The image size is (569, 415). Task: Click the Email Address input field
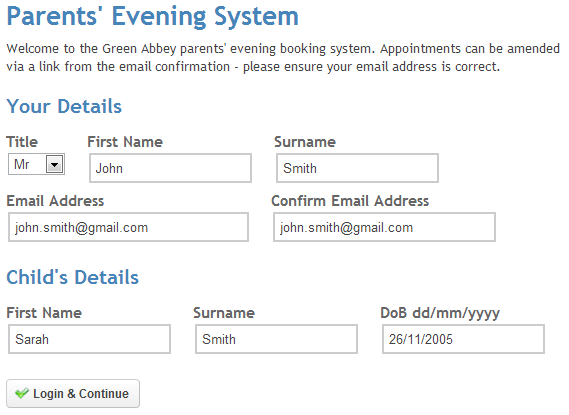(x=128, y=227)
